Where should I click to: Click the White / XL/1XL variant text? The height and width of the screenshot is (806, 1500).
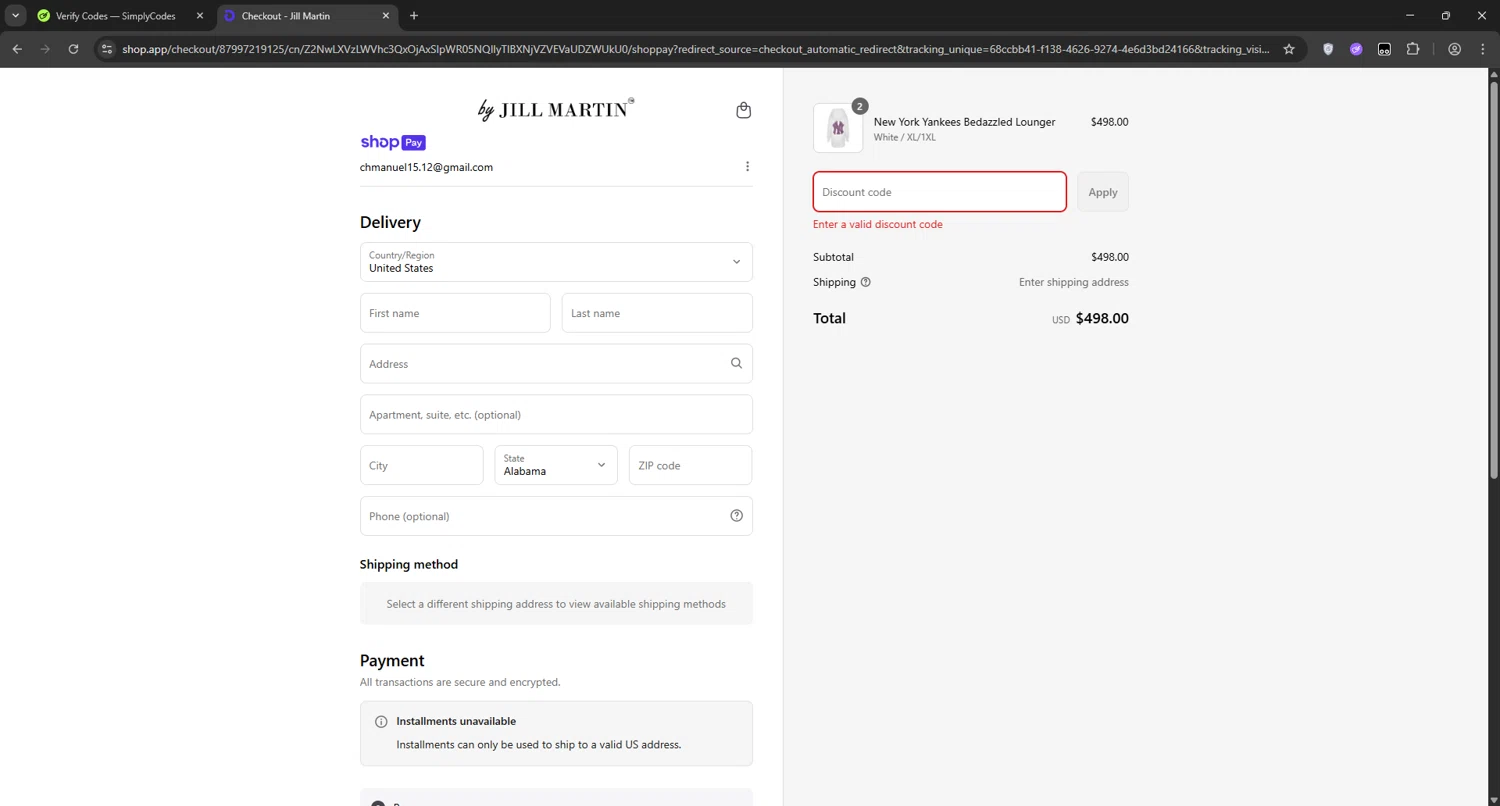coord(905,137)
